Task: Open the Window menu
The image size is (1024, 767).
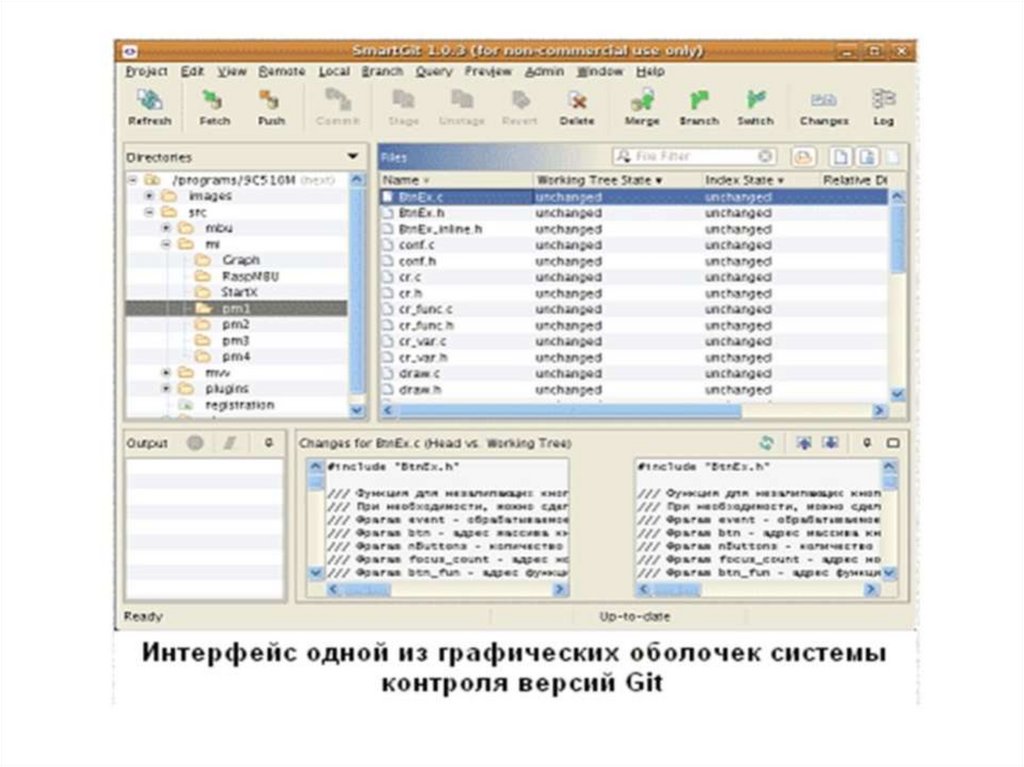Action: [x=600, y=71]
